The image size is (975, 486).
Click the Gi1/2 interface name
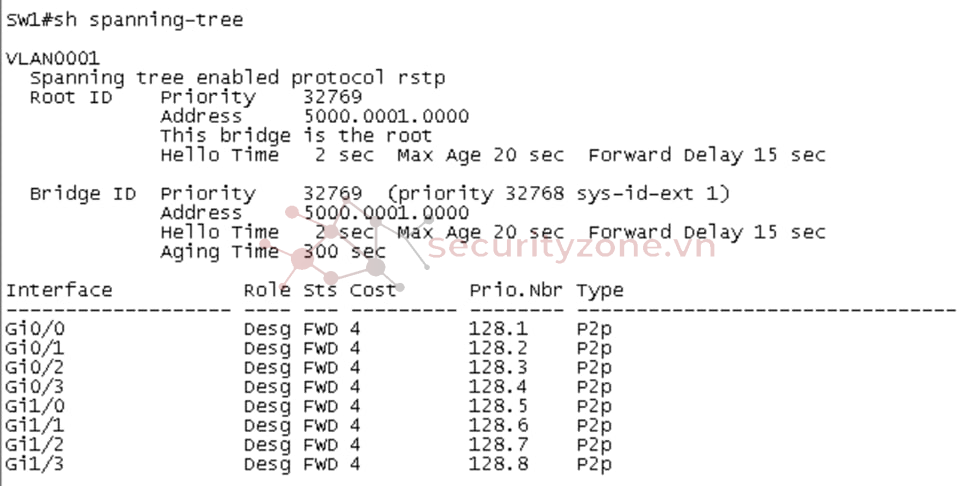coord(34,445)
